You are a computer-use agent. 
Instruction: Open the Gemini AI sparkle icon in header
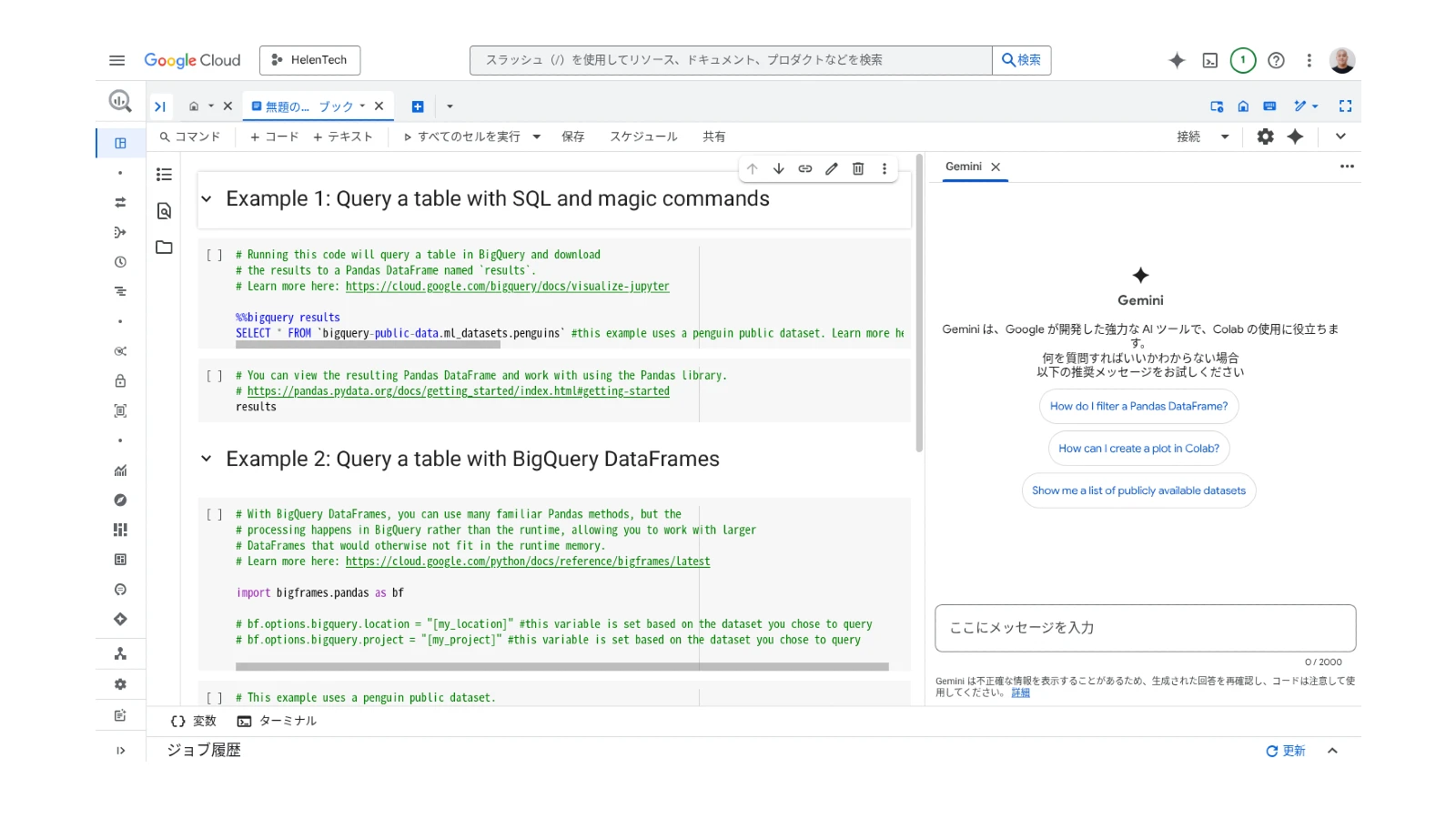click(x=1177, y=60)
